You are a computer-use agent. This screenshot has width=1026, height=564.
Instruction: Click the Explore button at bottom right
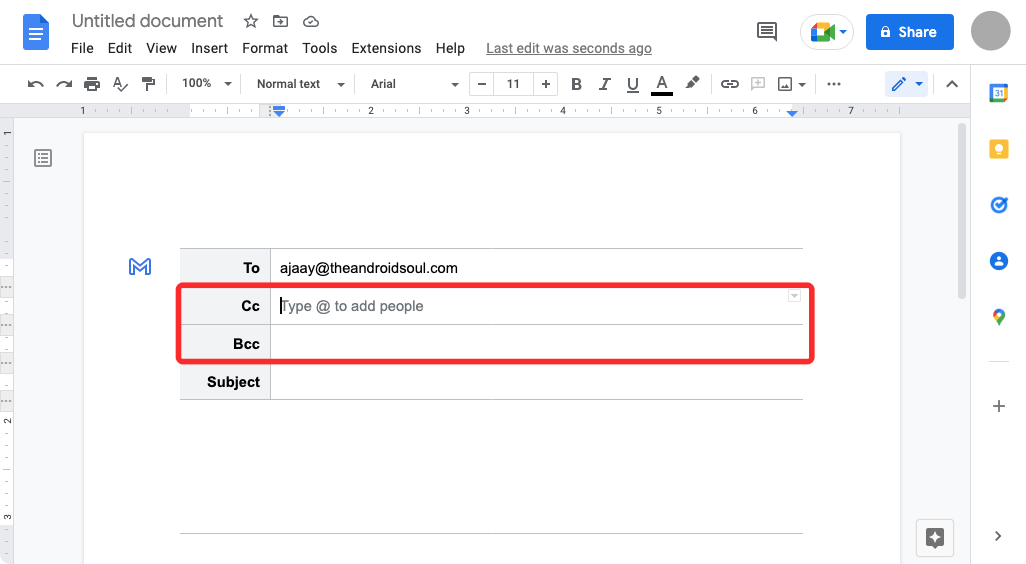click(934, 538)
